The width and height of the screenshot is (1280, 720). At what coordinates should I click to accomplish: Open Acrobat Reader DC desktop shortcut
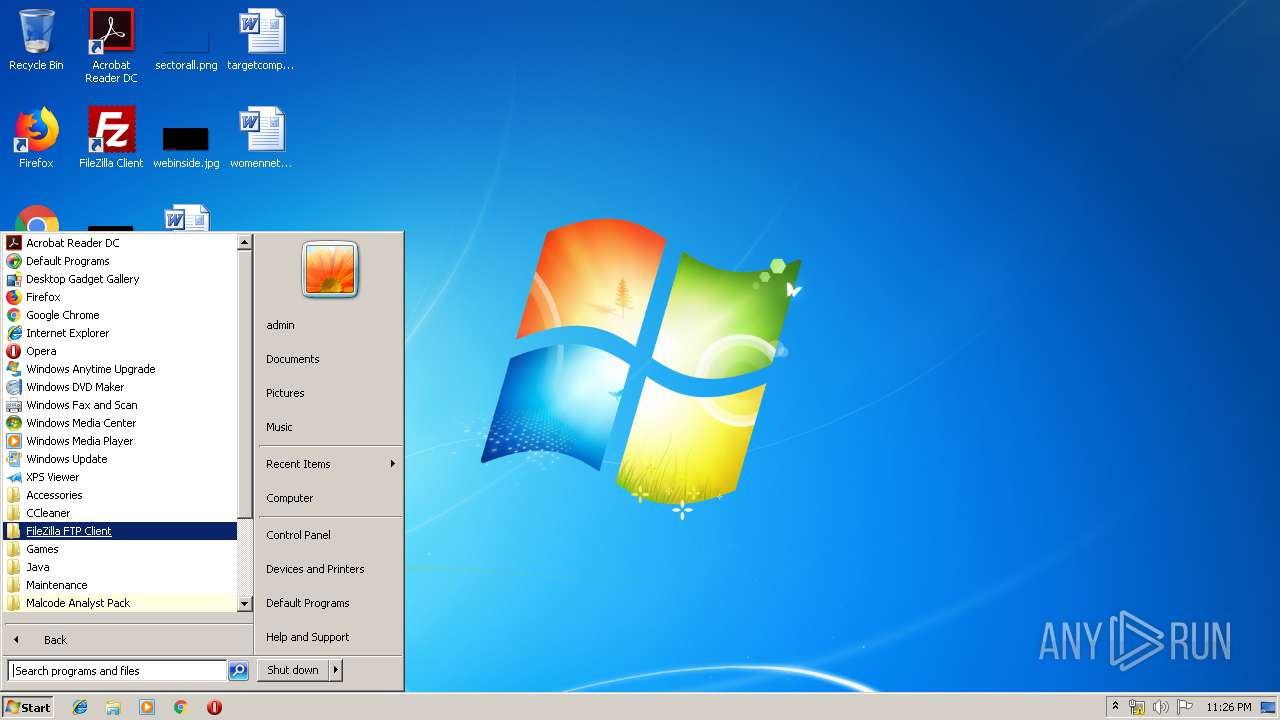point(111,46)
